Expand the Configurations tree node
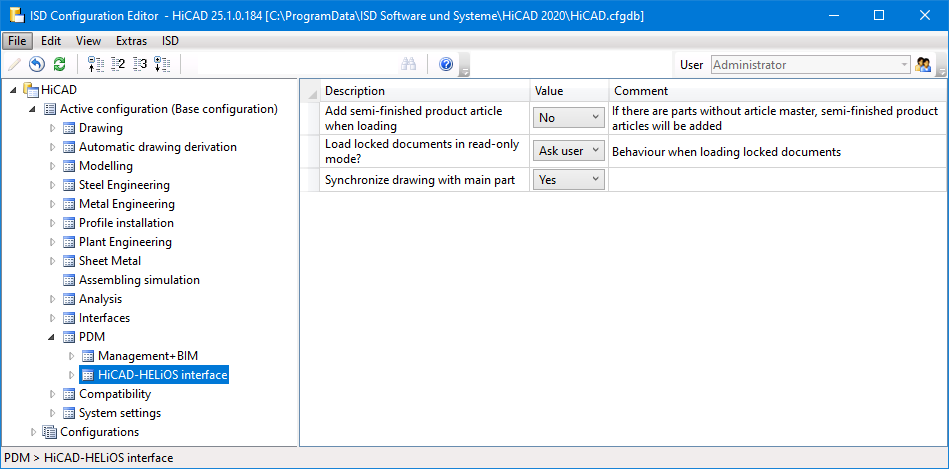The image size is (949, 469). pyautogui.click(x=34, y=432)
